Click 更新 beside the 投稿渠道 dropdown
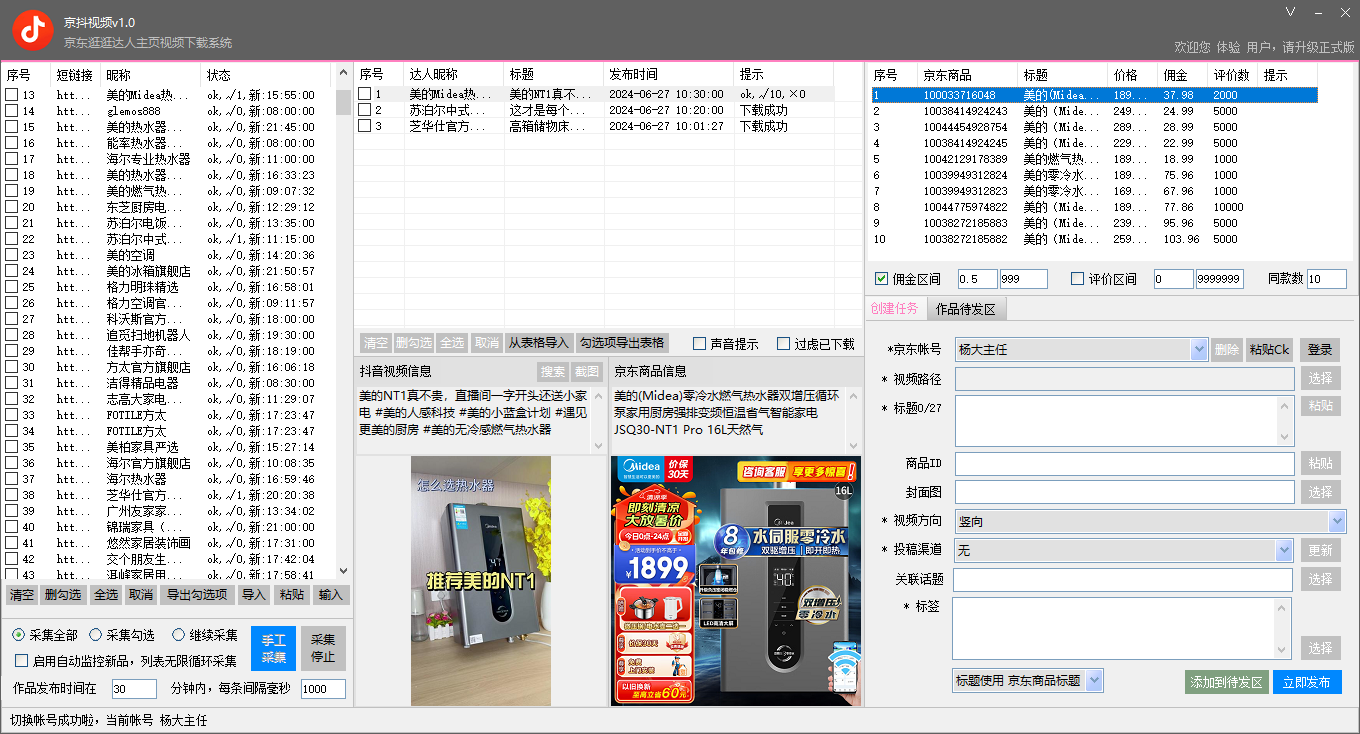Screen dimensions: 1360x734 [x=1320, y=550]
